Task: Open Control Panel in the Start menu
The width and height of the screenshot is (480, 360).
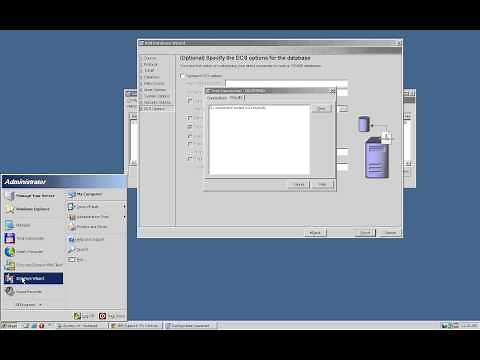Action: click(x=96, y=207)
